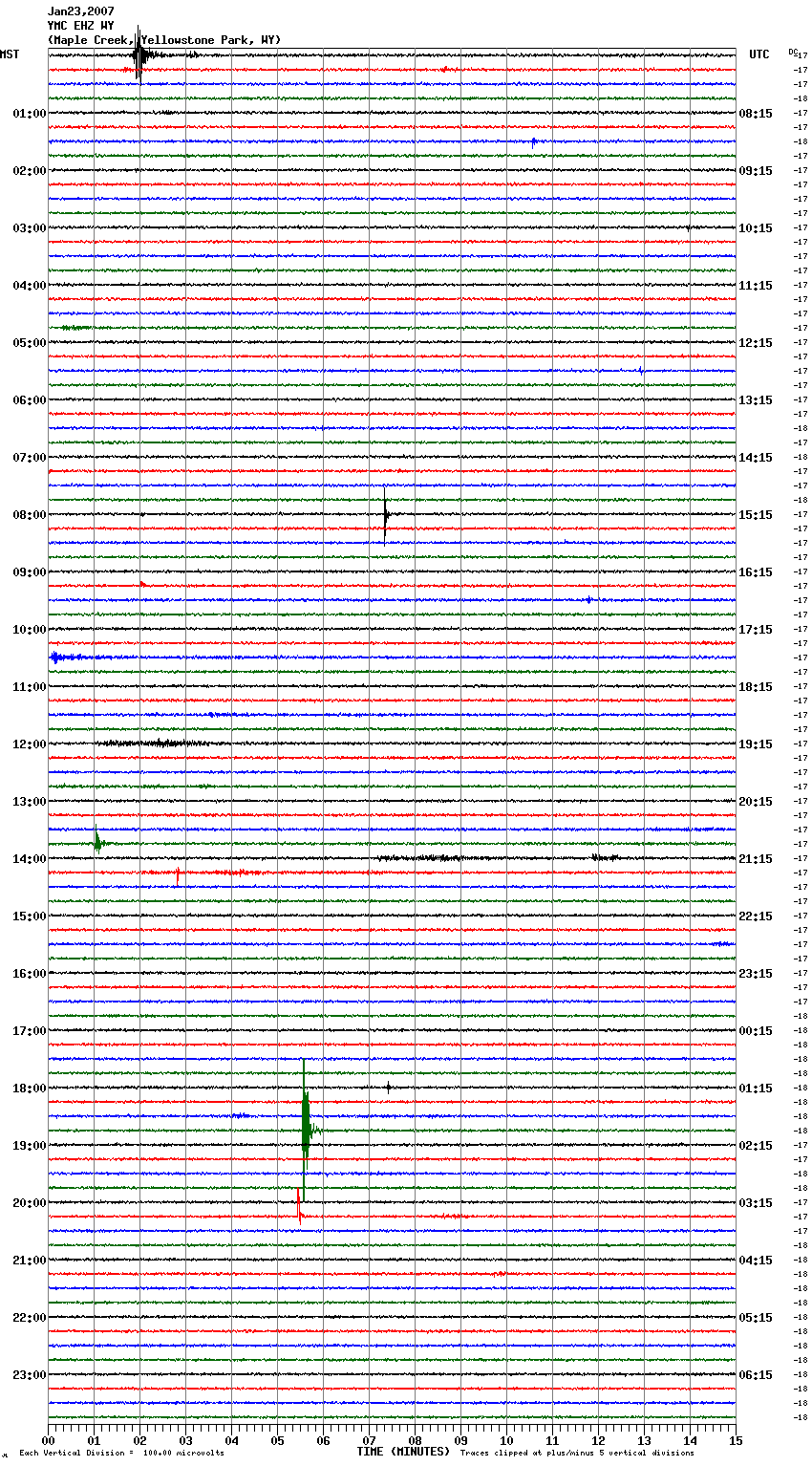Image resolution: width=812 pixels, height=1466 pixels.
Task: Click the 00:15 UTC time label
Action: point(756,1031)
